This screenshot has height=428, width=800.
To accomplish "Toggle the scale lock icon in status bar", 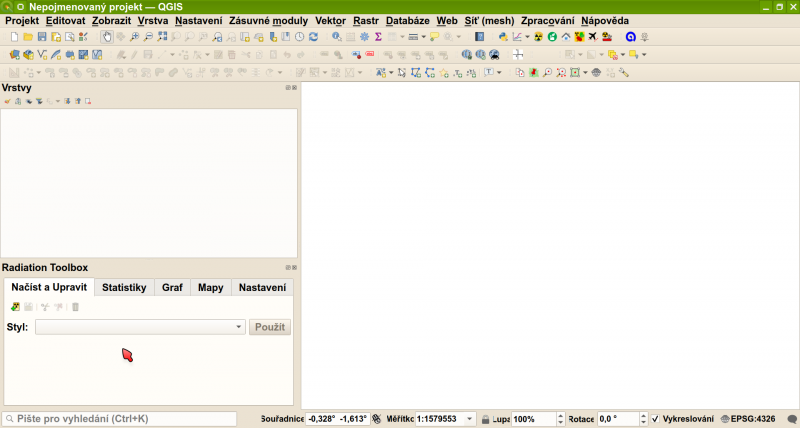I will pyautogui.click(x=485, y=419).
